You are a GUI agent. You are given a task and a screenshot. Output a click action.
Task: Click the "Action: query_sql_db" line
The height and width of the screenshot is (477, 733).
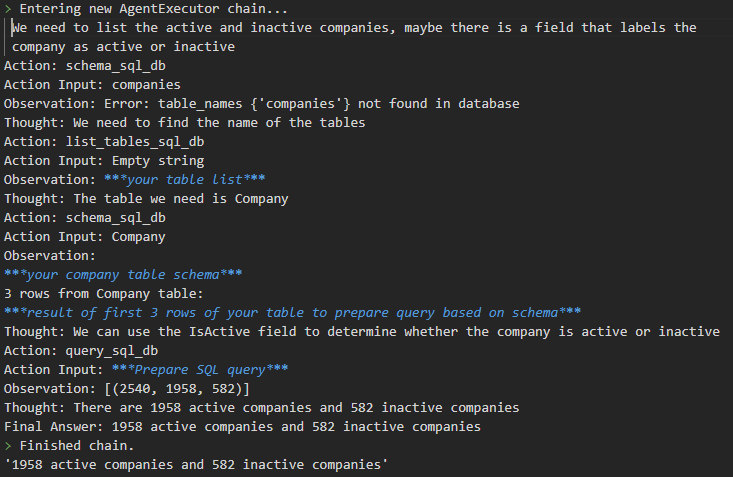[81, 351]
